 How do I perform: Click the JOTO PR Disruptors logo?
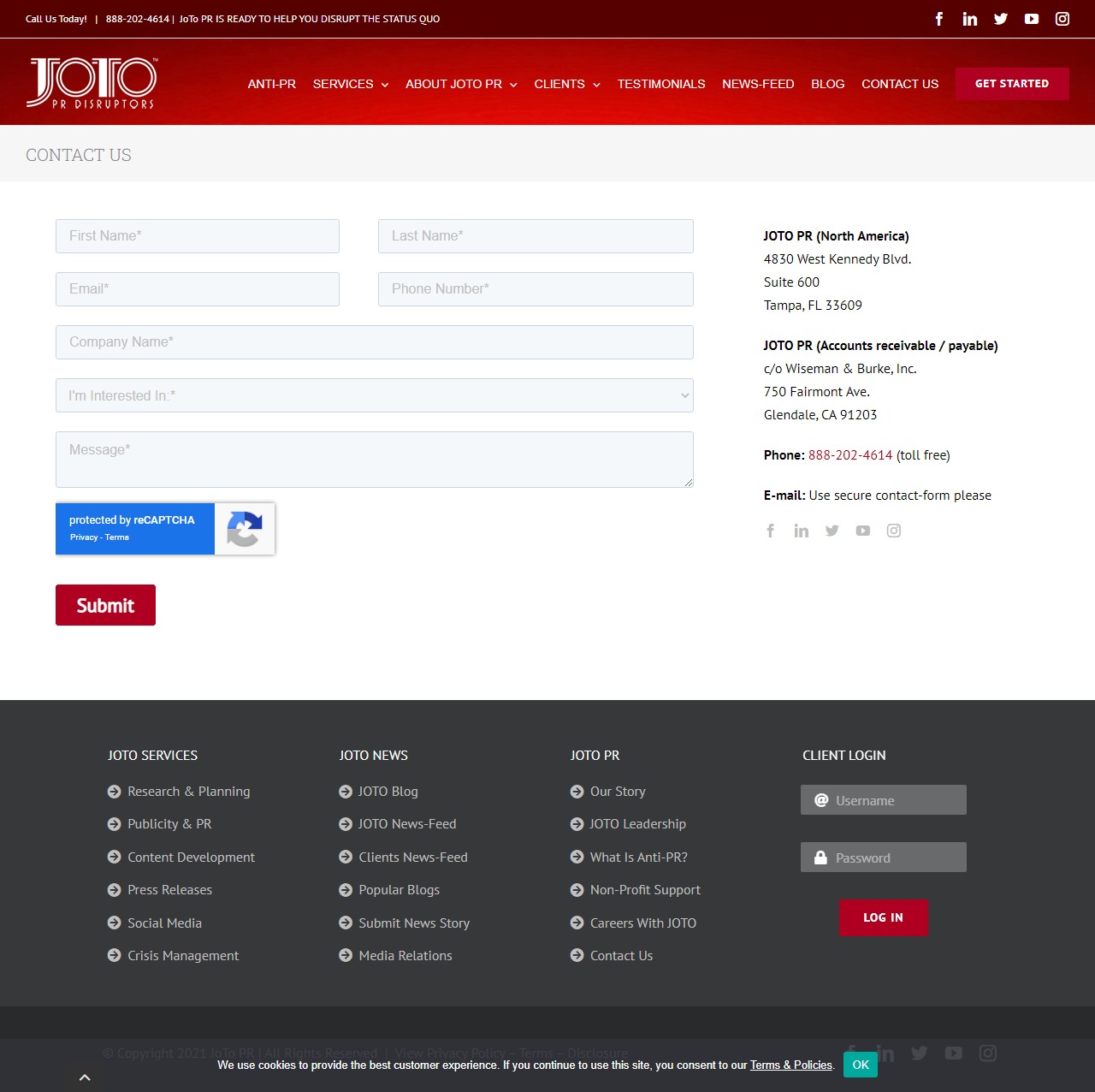point(92,81)
